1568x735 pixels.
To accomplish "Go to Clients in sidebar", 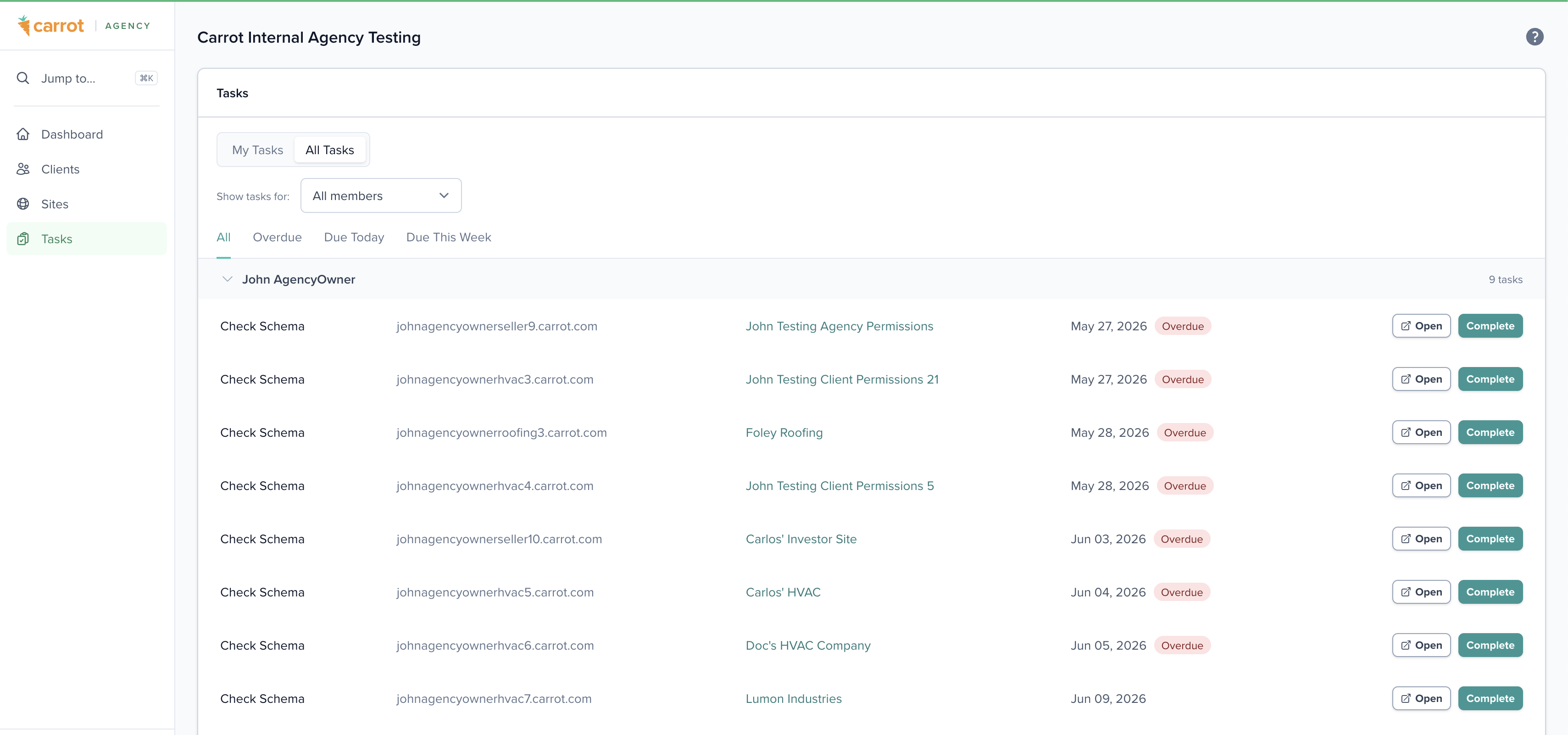I will pyautogui.click(x=86, y=169).
